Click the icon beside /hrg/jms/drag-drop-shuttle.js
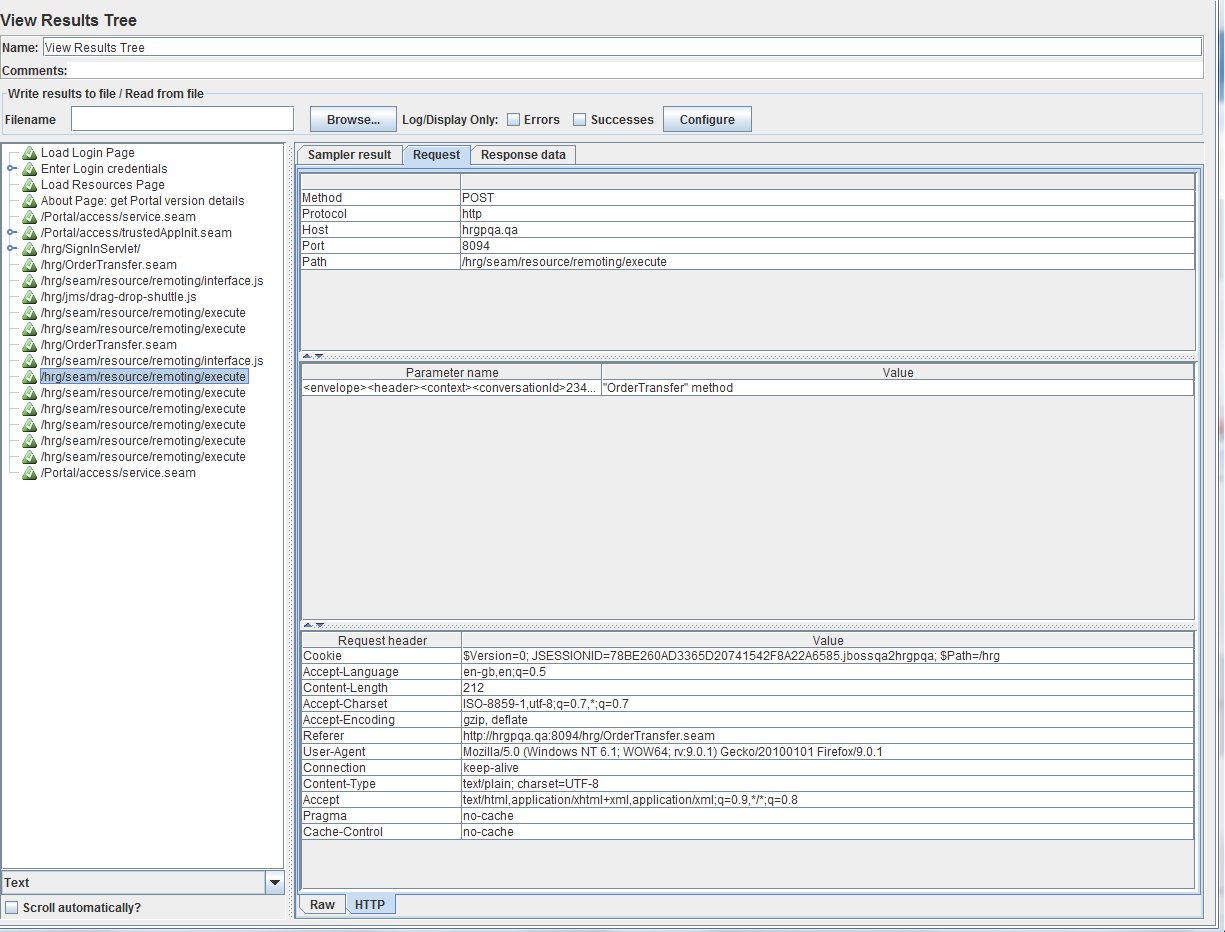 pos(29,297)
